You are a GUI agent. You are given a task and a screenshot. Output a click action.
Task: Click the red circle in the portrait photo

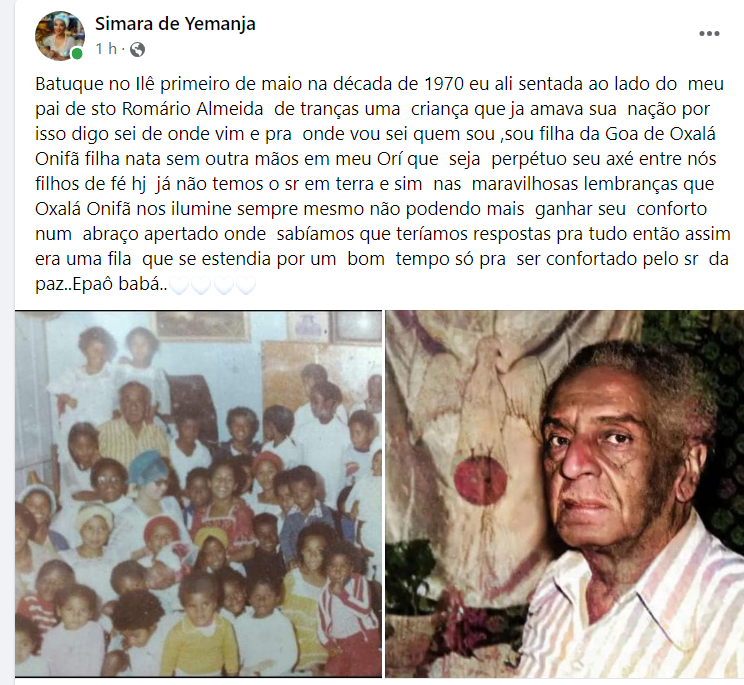tap(480, 481)
